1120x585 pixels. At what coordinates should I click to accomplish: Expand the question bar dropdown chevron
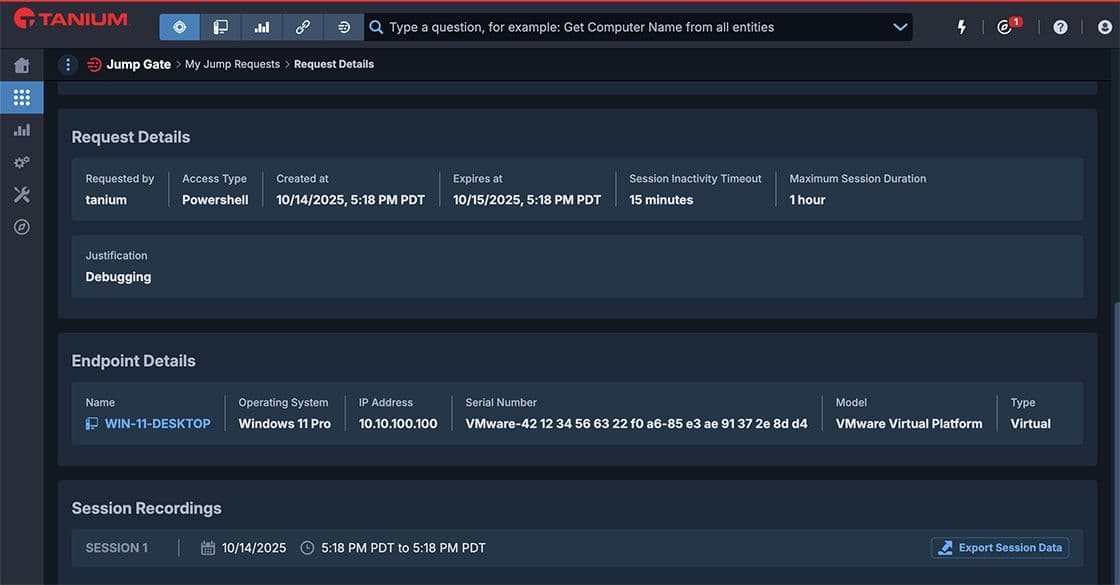[900, 27]
